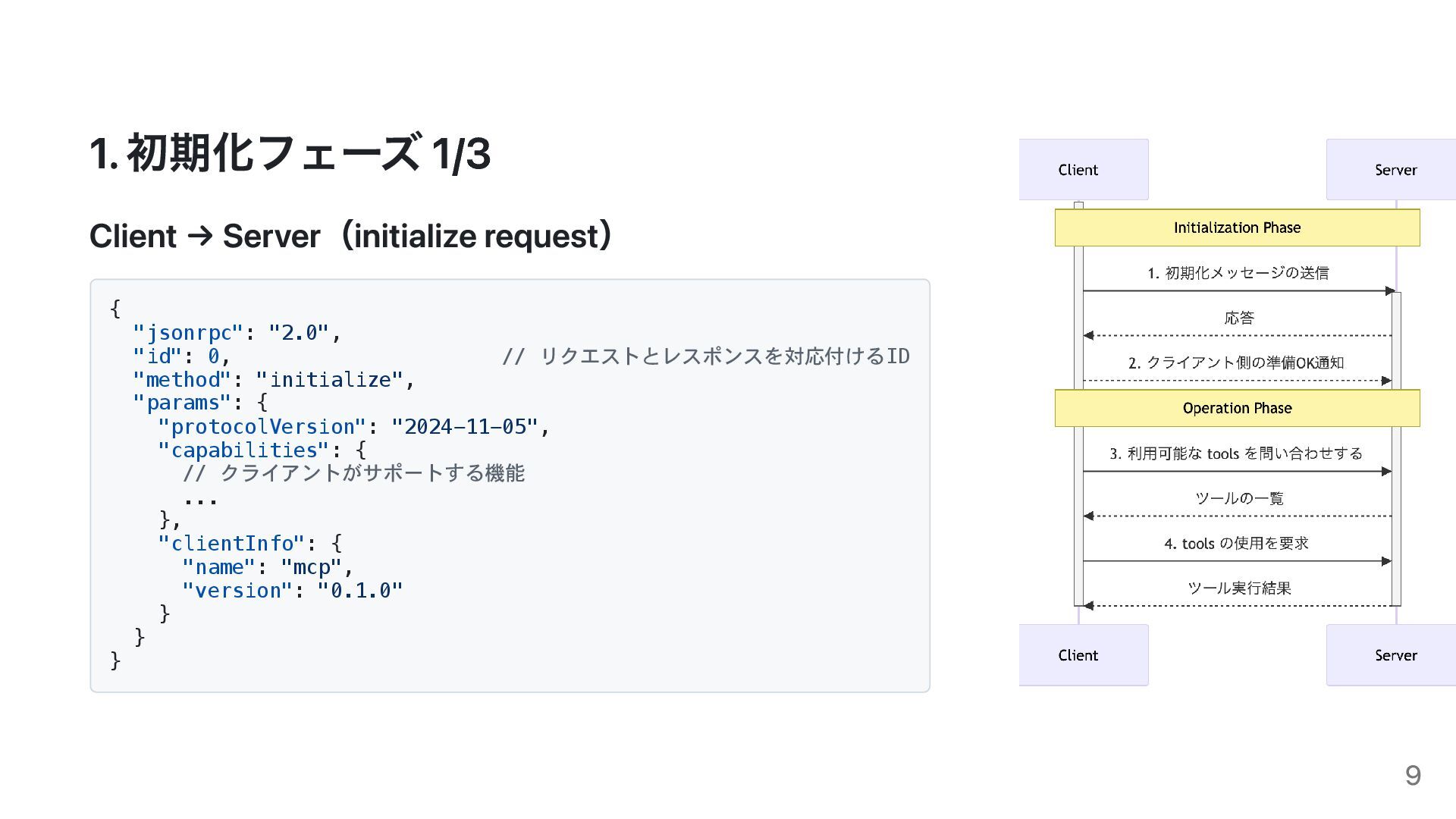Click the ツール実行結果 response label
Image resolution: width=1456 pixels, height=819 pixels.
[1239, 588]
